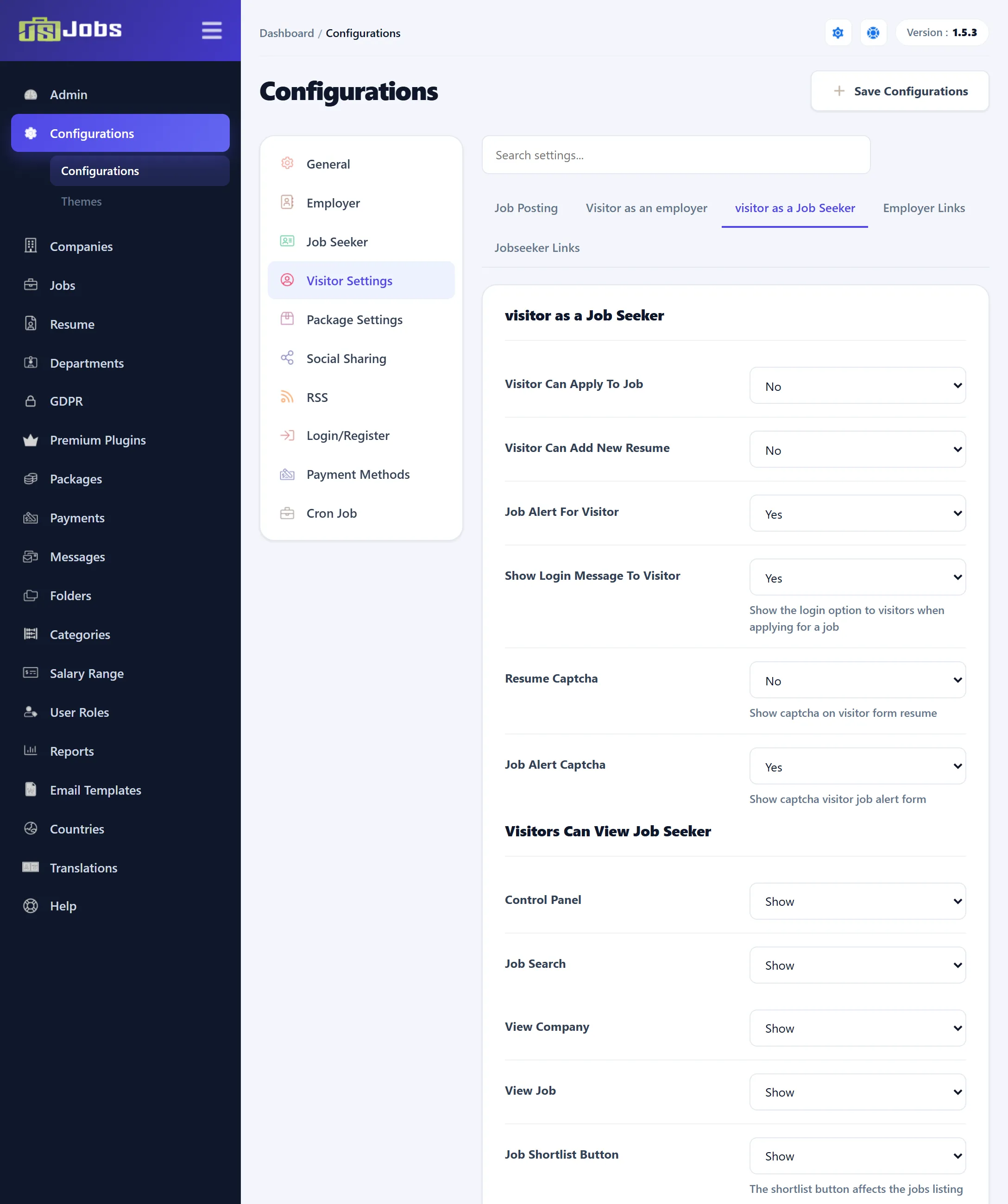Click Save Configurations button

[900, 91]
